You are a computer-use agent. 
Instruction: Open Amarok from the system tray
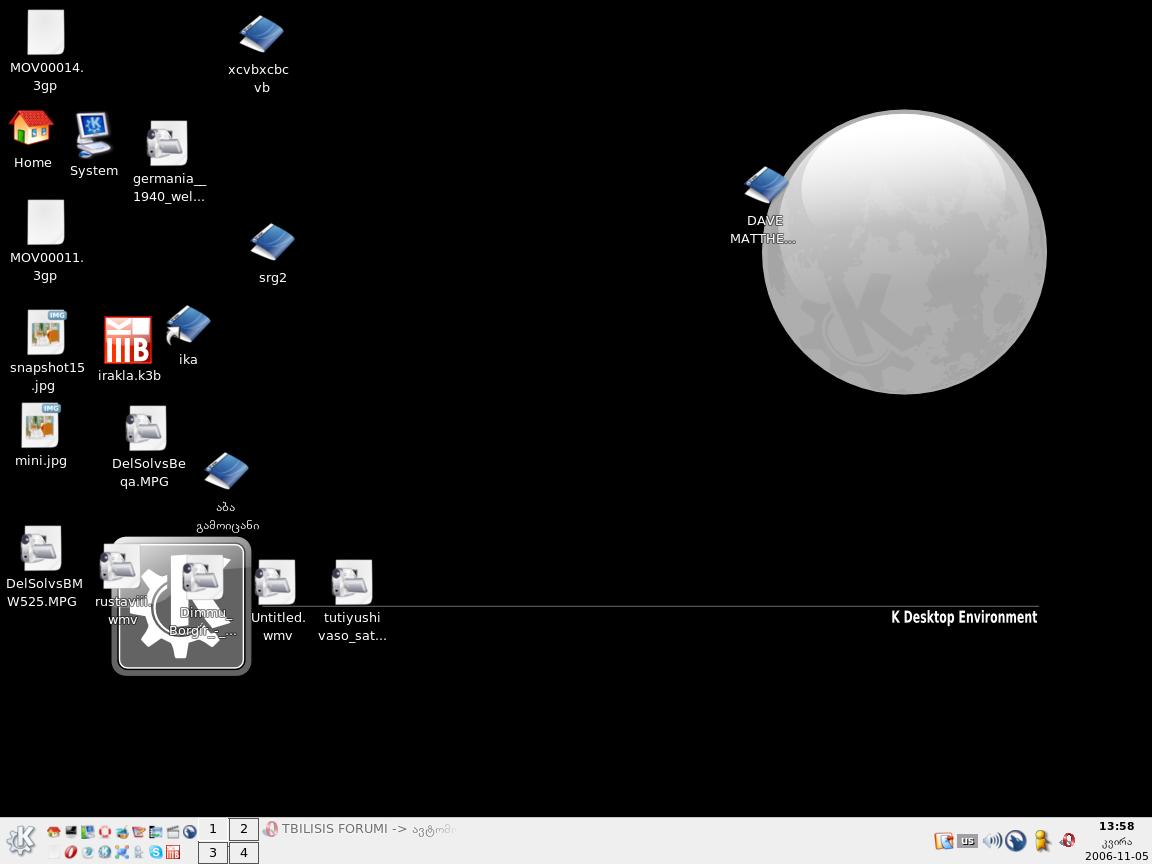(x=1015, y=841)
